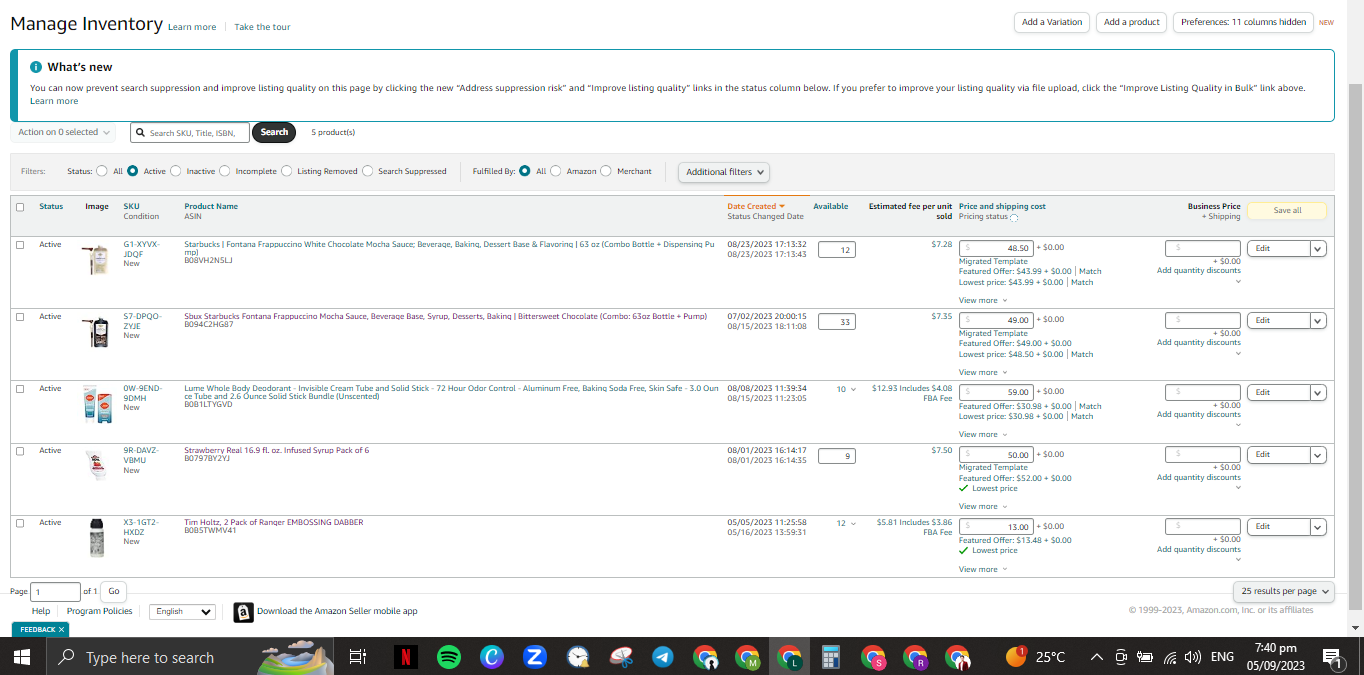The image size is (1364, 675).
Task: Select the Listing Removed status filter
Action: (x=287, y=171)
